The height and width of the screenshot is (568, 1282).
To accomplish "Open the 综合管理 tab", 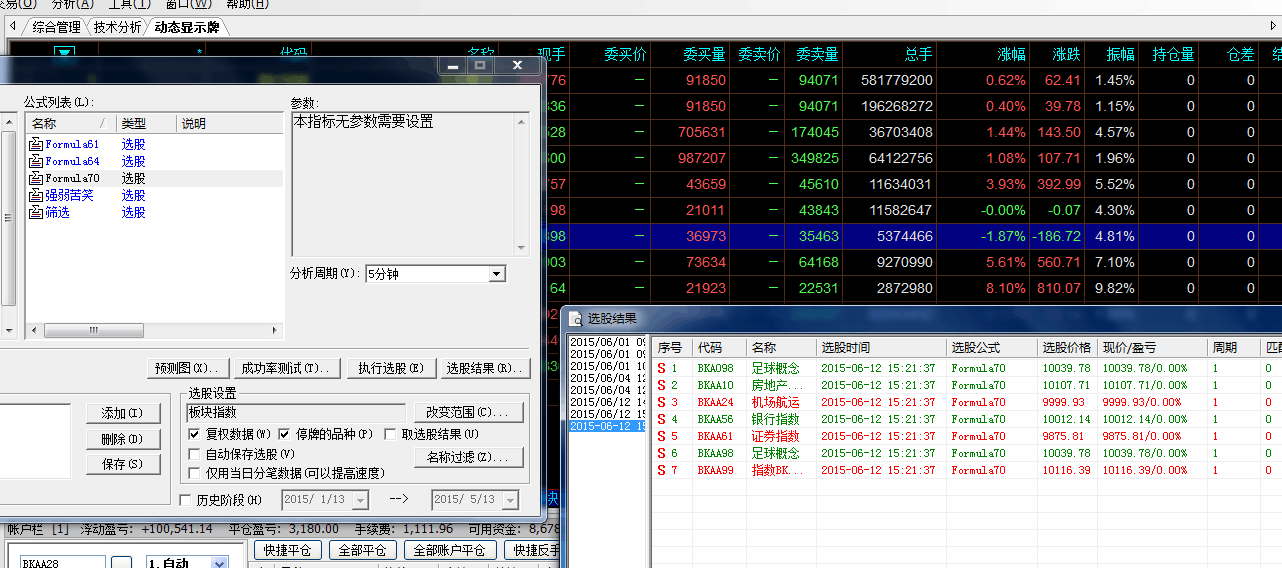I will pyautogui.click(x=56, y=27).
